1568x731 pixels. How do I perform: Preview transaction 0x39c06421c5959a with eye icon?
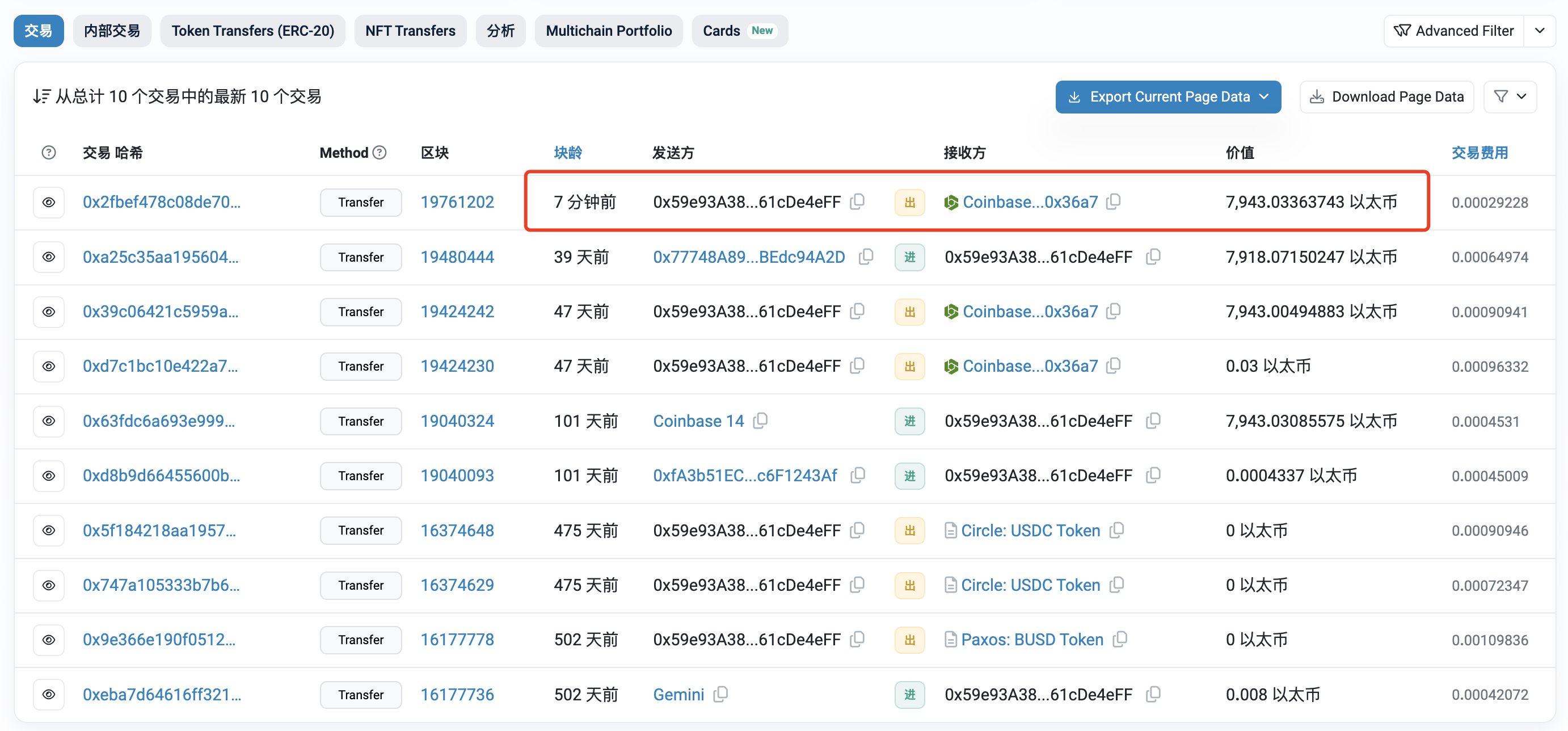[x=49, y=312]
